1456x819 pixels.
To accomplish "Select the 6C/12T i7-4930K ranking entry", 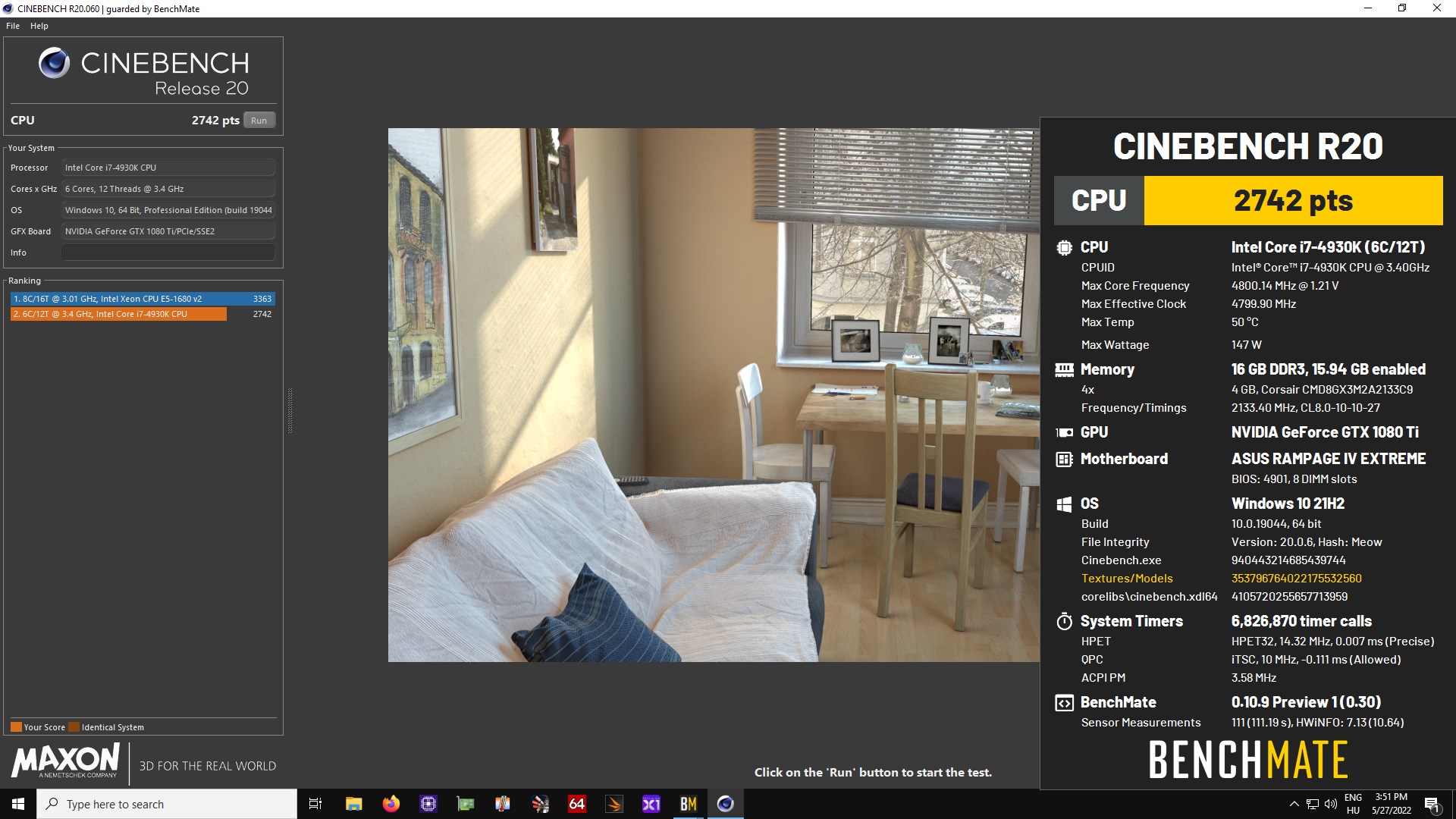I will [143, 314].
